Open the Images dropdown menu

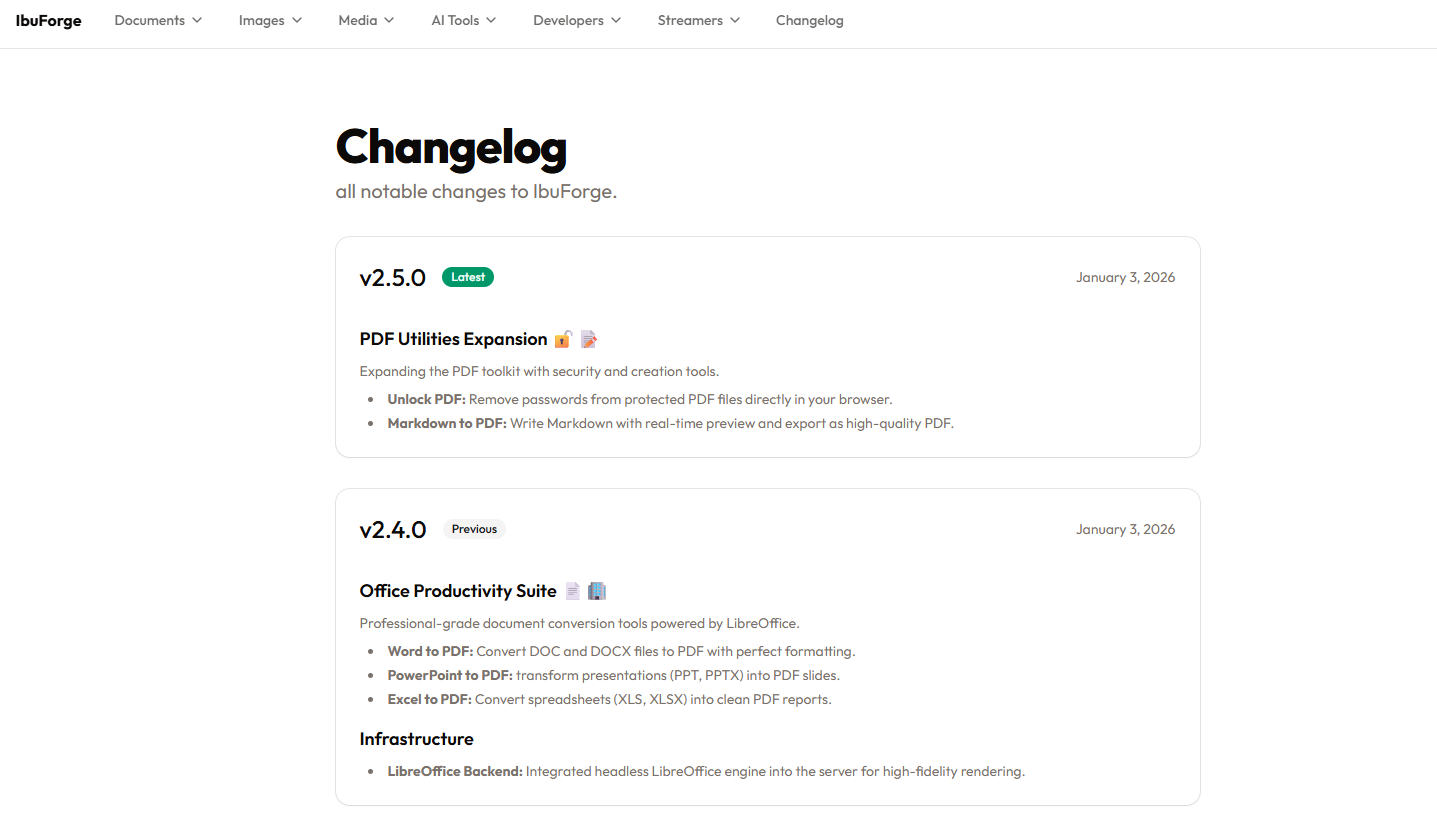pos(269,20)
